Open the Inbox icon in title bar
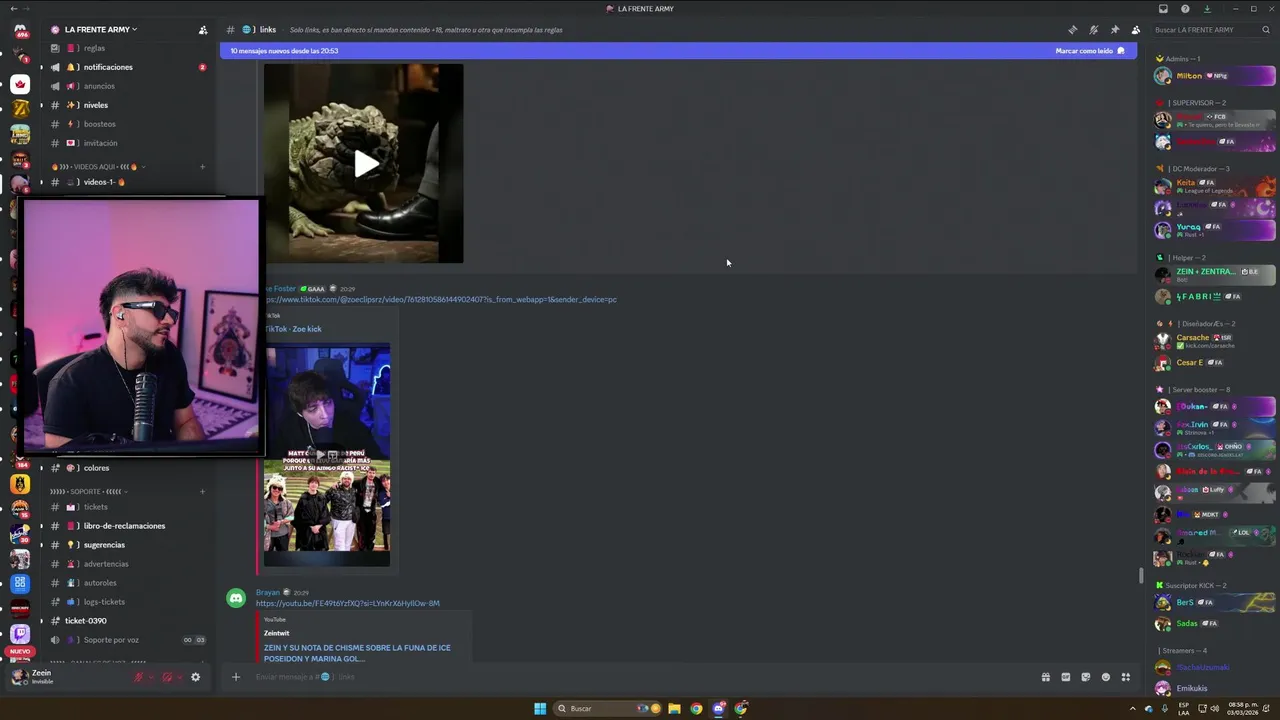The height and width of the screenshot is (720, 1280). pos(1163,9)
